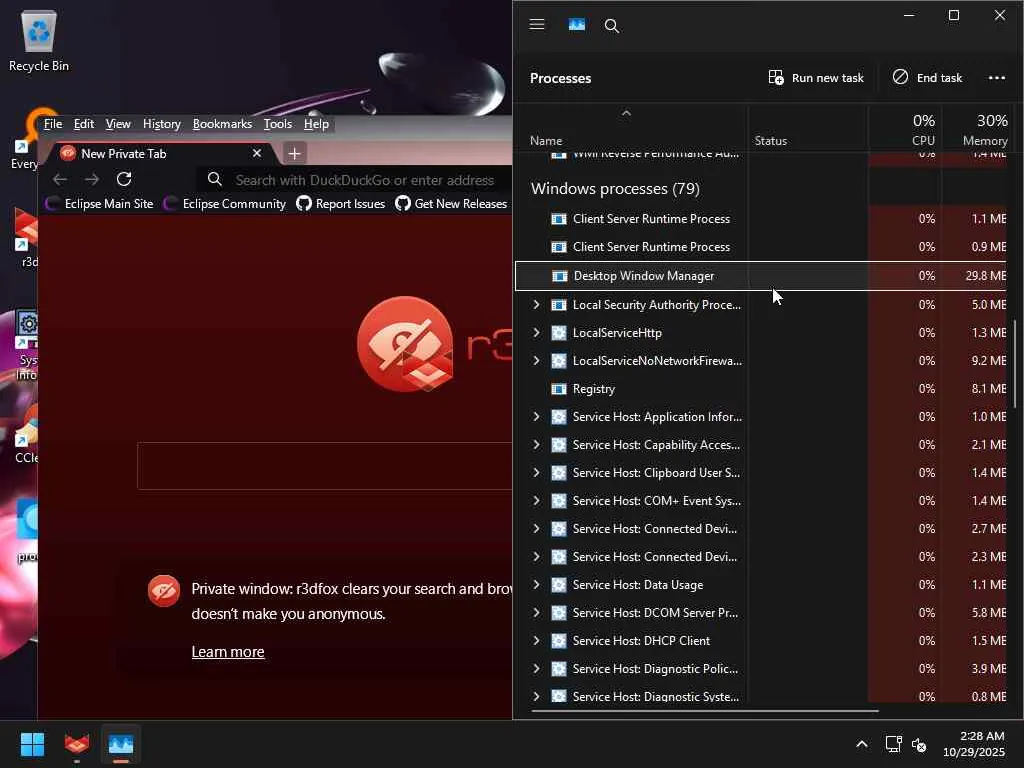The width and height of the screenshot is (1024, 768).
Task: Click the browser Forward arrow
Action: (x=92, y=180)
